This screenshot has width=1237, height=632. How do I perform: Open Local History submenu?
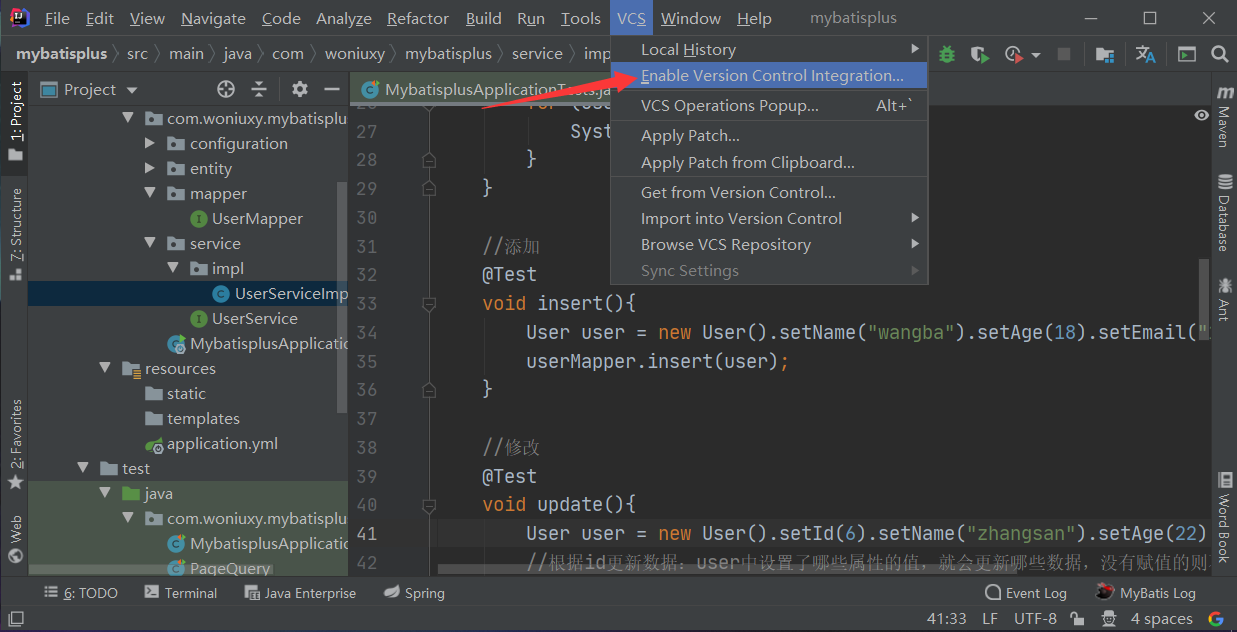(770, 49)
